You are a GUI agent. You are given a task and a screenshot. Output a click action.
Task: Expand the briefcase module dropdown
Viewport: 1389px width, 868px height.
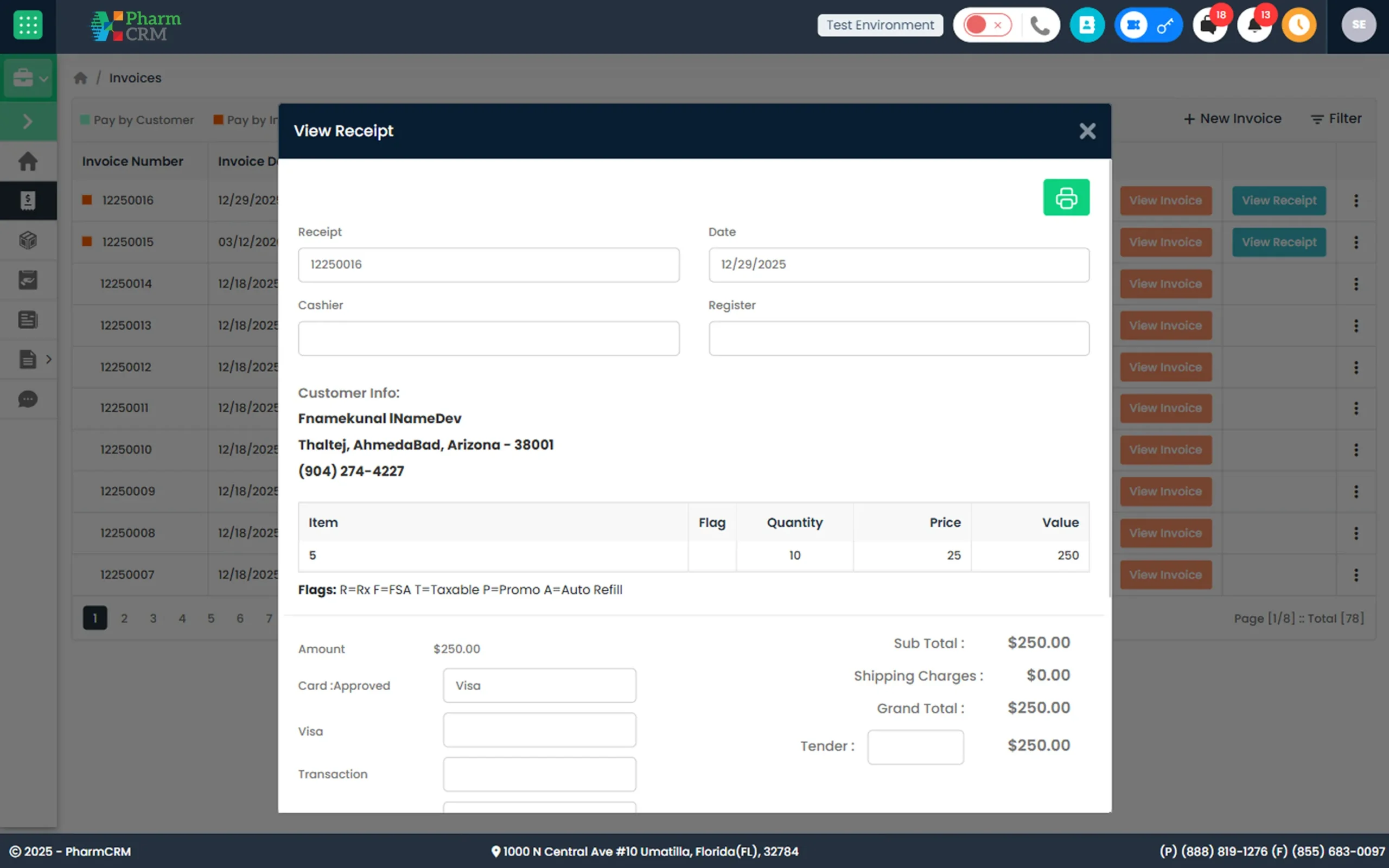click(x=29, y=78)
